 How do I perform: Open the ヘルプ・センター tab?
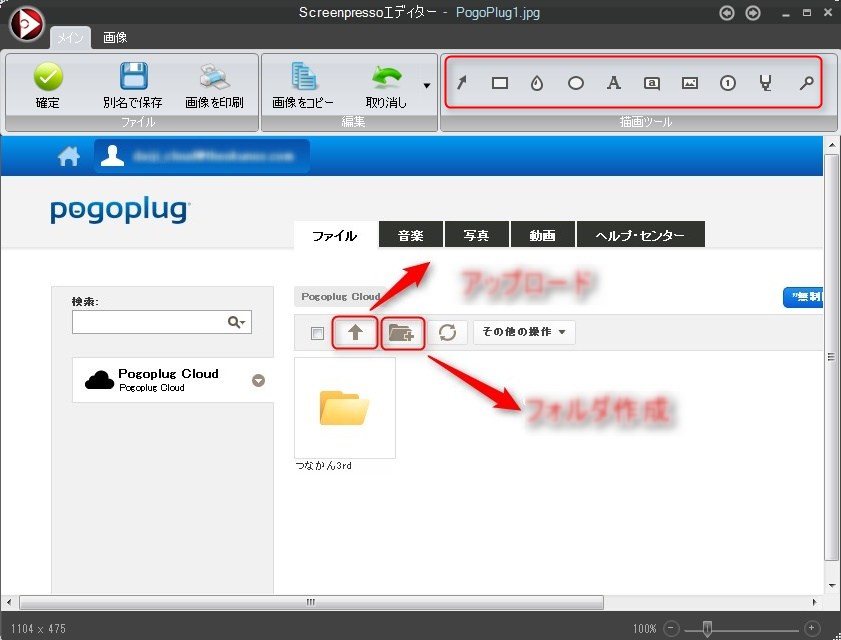(x=640, y=235)
